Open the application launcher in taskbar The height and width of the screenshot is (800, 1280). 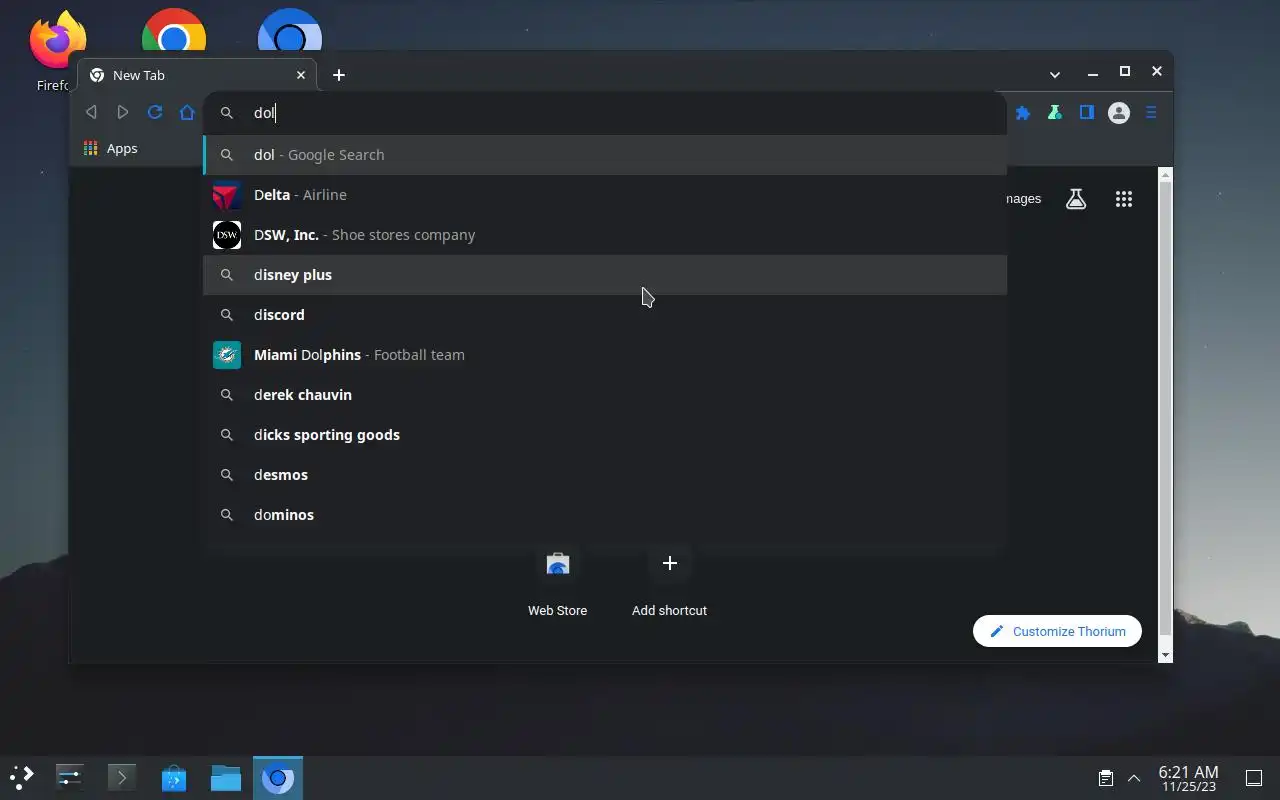[x=22, y=777]
